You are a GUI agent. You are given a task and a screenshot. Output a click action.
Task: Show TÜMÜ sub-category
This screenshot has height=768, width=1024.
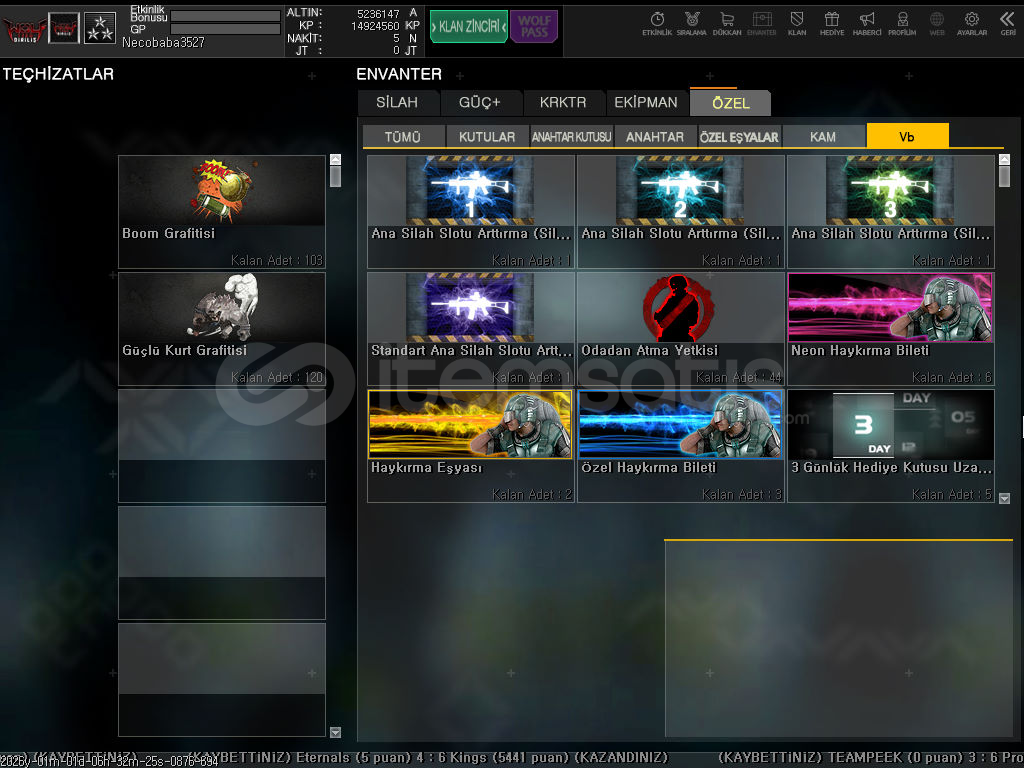403,136
